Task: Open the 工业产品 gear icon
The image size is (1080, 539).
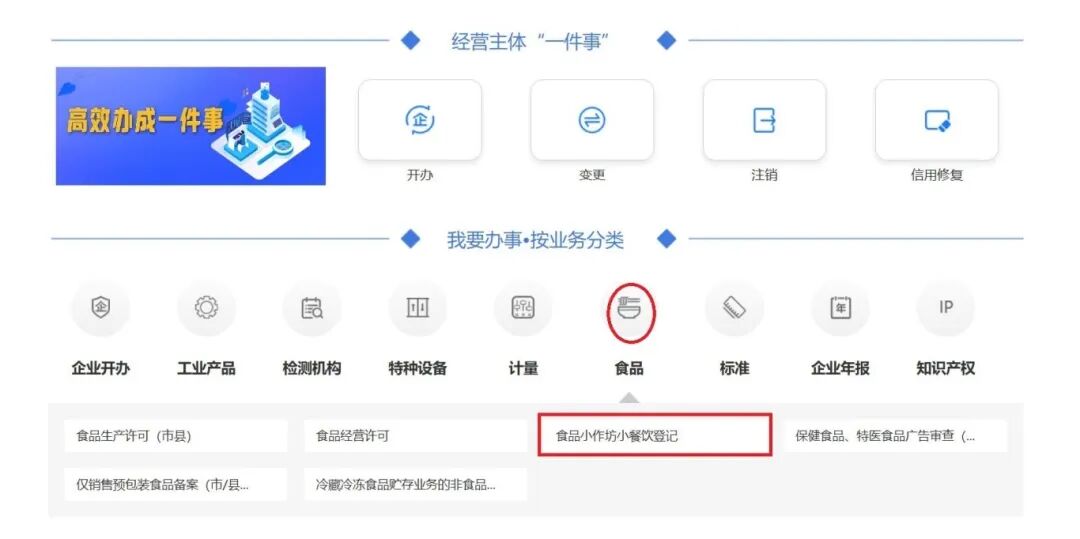Action: coord(207,308)
